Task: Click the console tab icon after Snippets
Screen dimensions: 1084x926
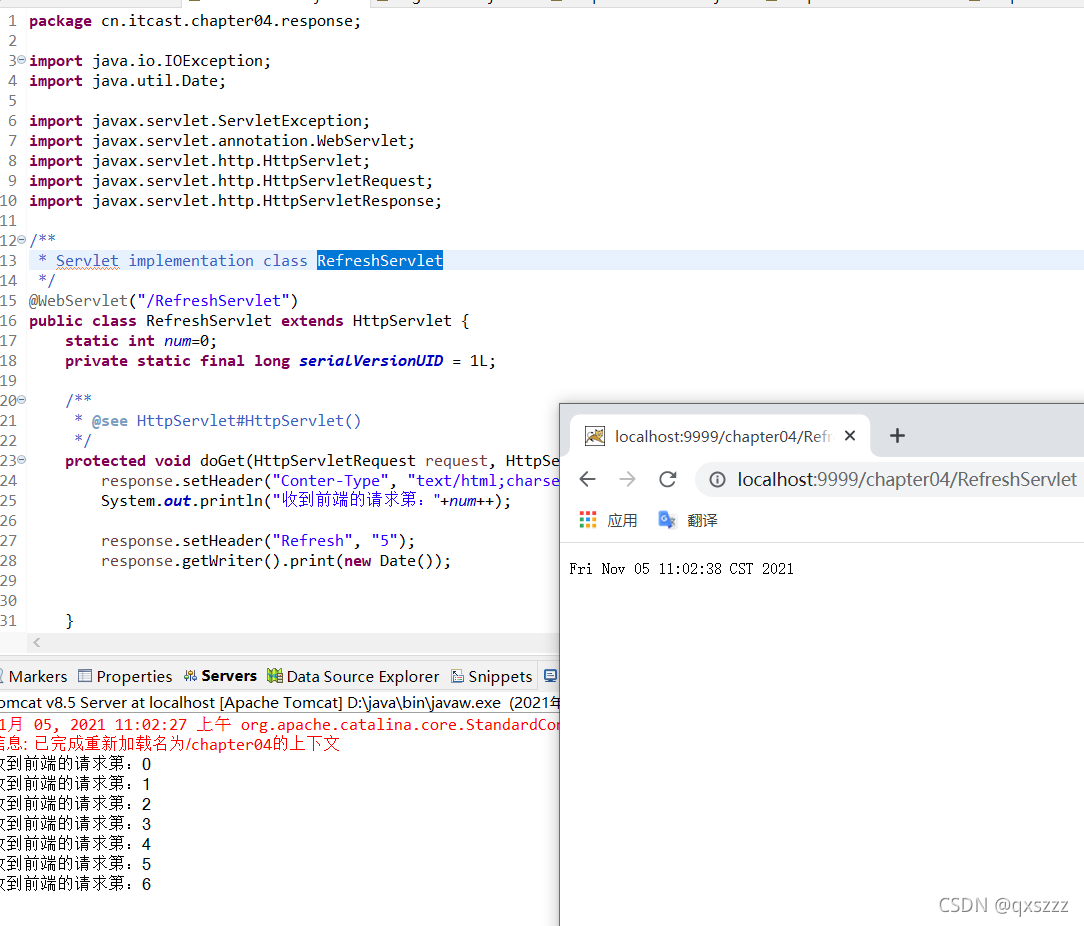Action: coord(550,676)
